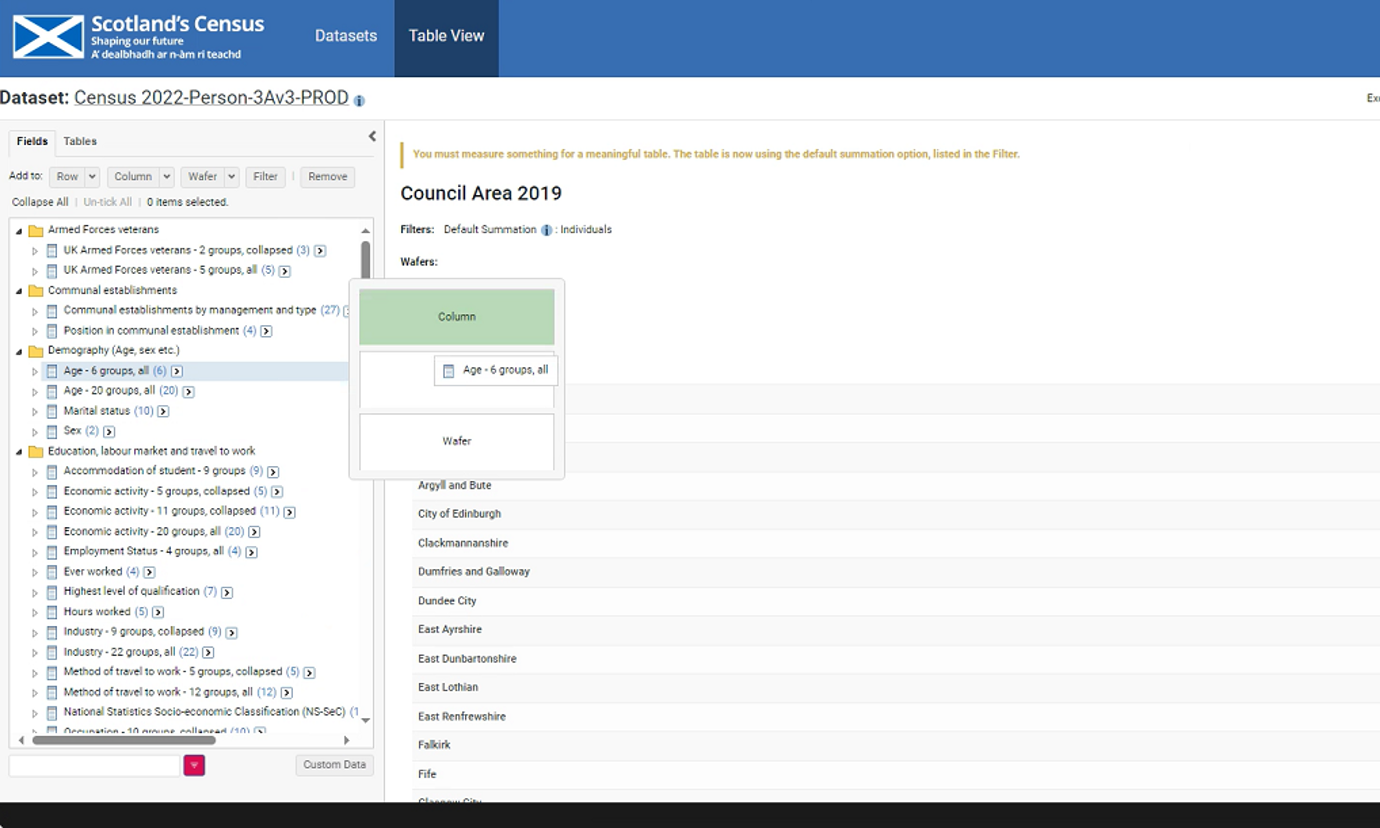The height and width of the screenshot is (828, 1380).
Task: Collapse the fields side panel with the arrow
Action: (372, 137)
